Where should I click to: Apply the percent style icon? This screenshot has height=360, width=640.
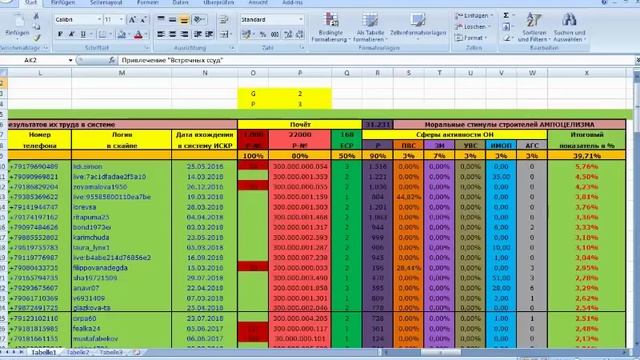(x=263, y=35)
